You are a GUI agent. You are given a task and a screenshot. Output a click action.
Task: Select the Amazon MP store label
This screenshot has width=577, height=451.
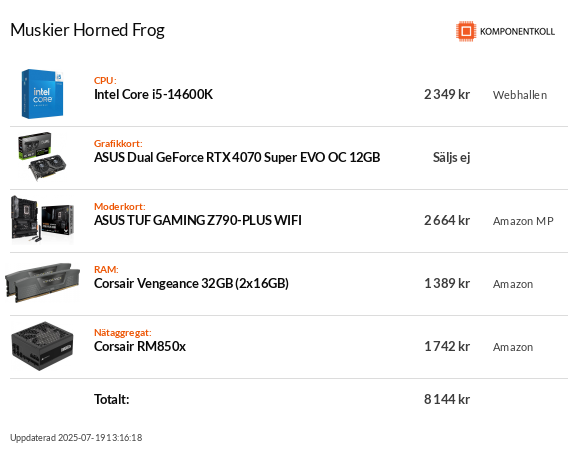[523, 221]
